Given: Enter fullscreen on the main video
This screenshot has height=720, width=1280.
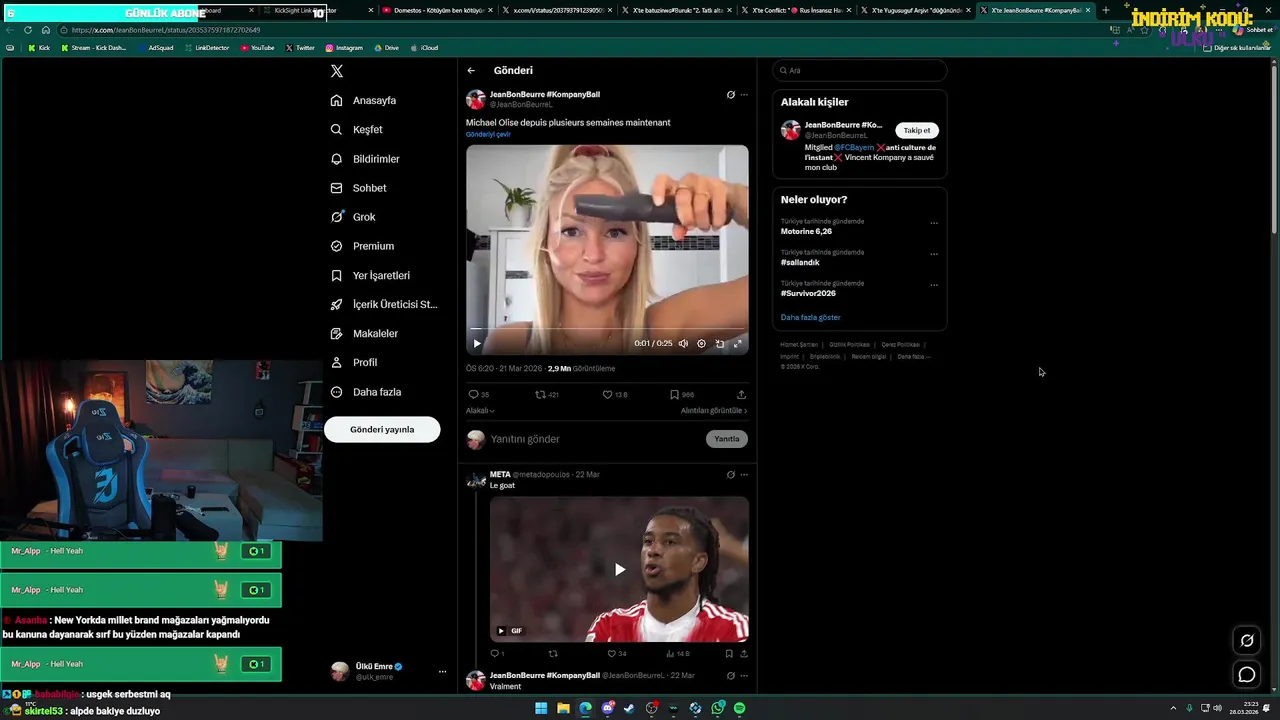Looking at the screenshot, I should tap(738, 343).
